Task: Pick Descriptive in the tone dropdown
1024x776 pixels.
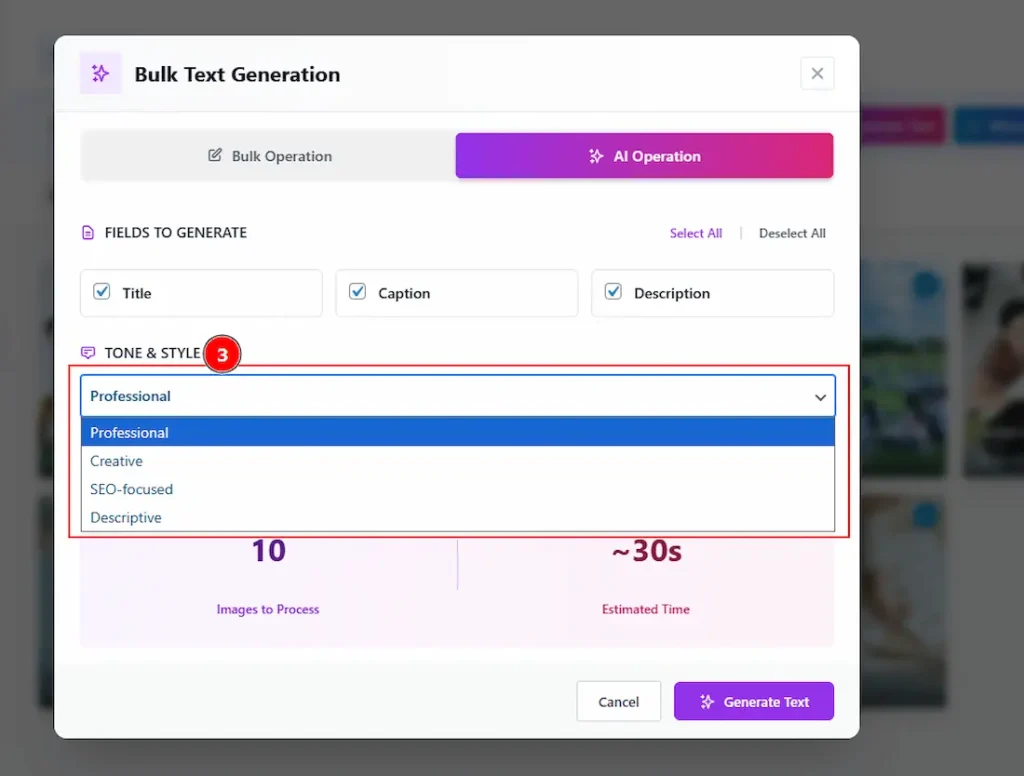Action: (x=126, y=518)
